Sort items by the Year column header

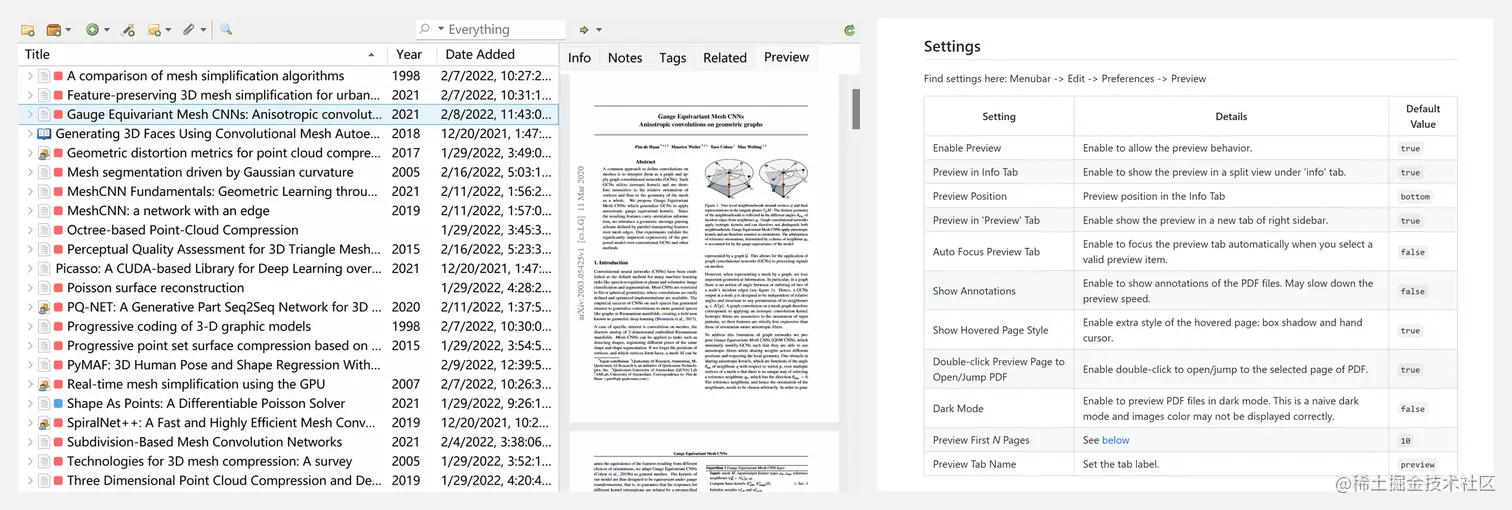pyautogui.click(x=413, y=55)
